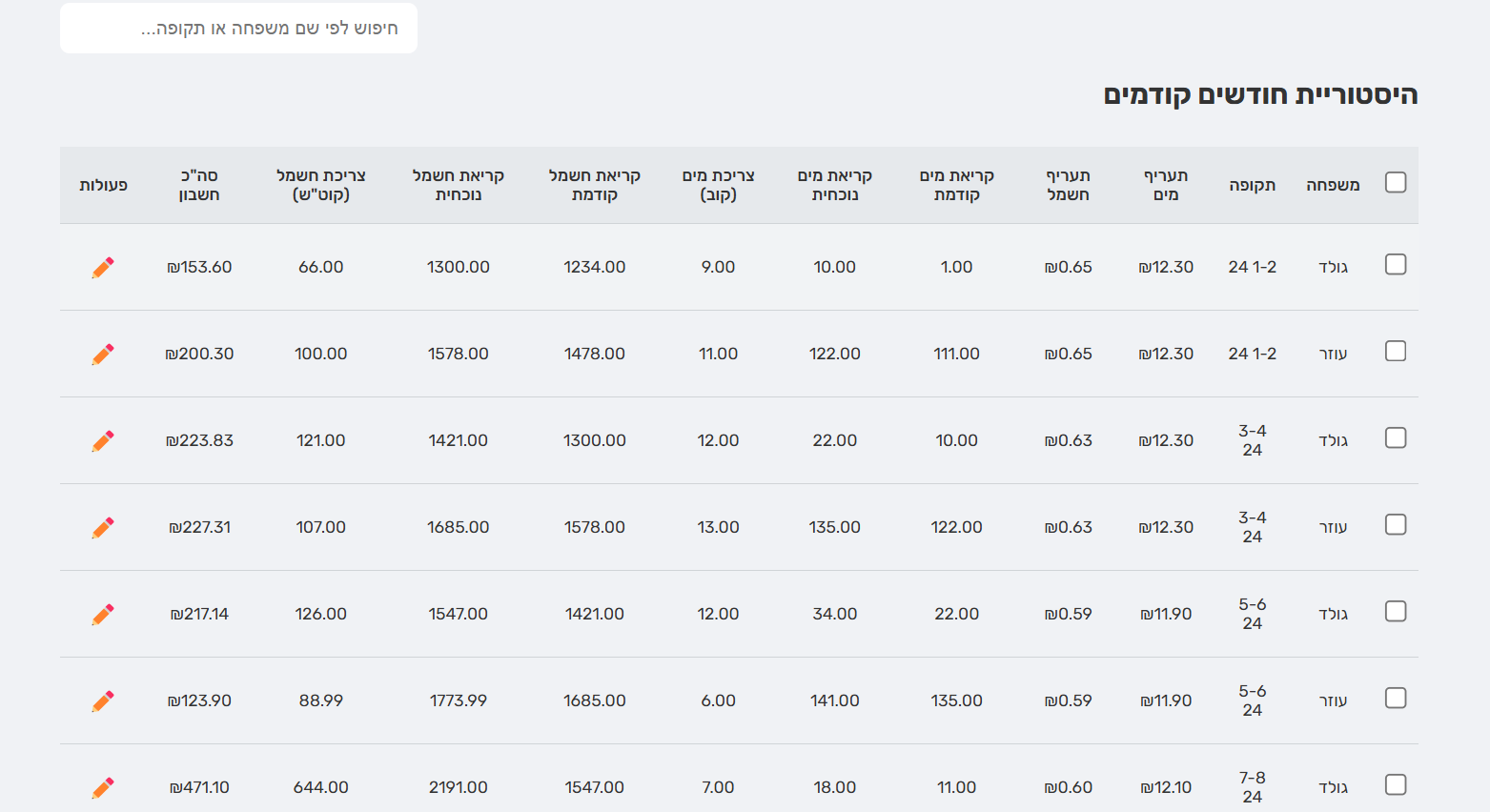The image size is (1490, 812).
Task: Click the סה"כ חשבון column header
Action: pos(199,185)
